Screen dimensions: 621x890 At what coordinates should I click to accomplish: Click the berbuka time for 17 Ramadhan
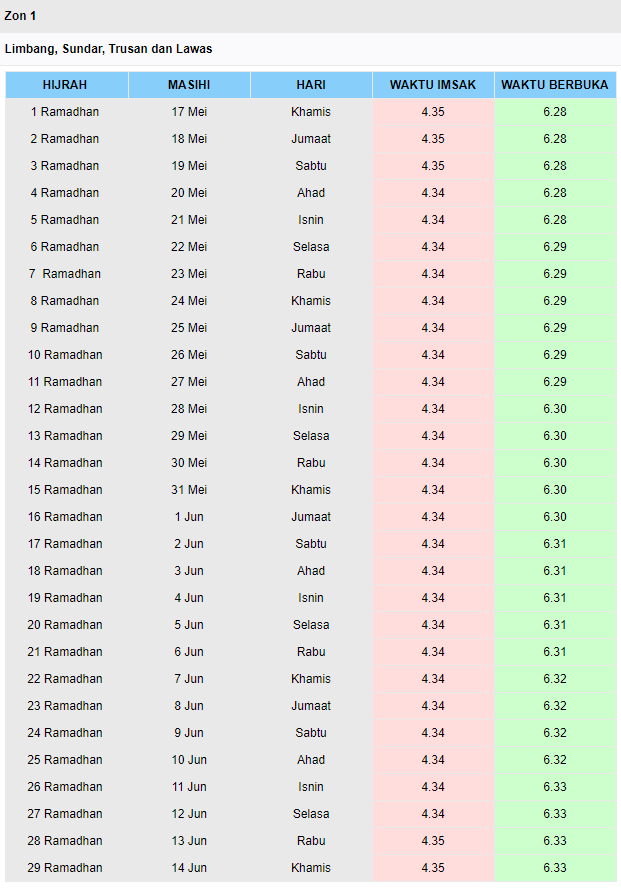[x=555, y=544]
